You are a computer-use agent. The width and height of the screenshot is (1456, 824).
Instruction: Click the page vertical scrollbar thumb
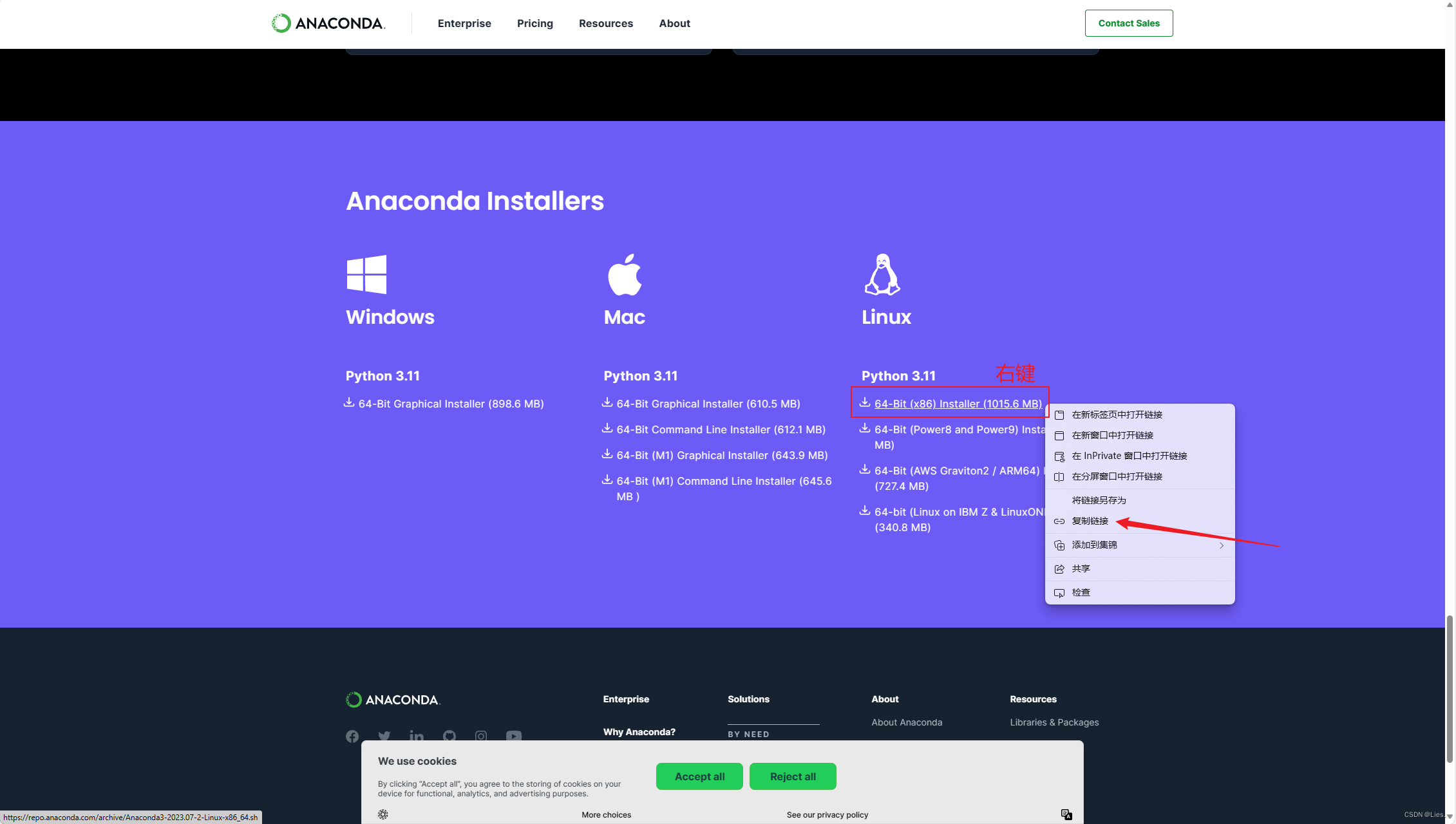coord(1450,689)
